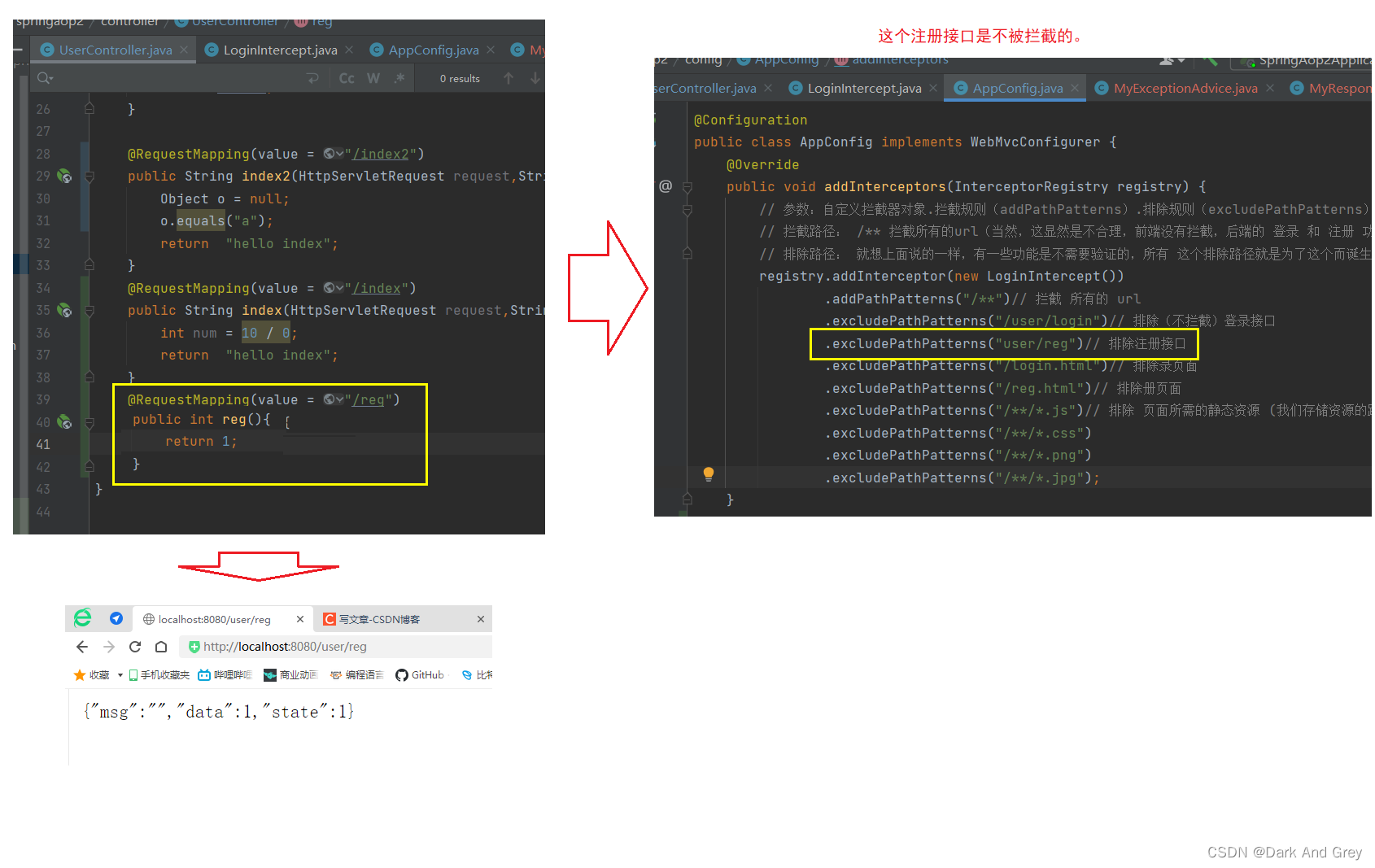Click the override @ gutter icon beside addInterceptors
The width and height of the screenshot is (1375, 868).
click(x=666, y=186)
